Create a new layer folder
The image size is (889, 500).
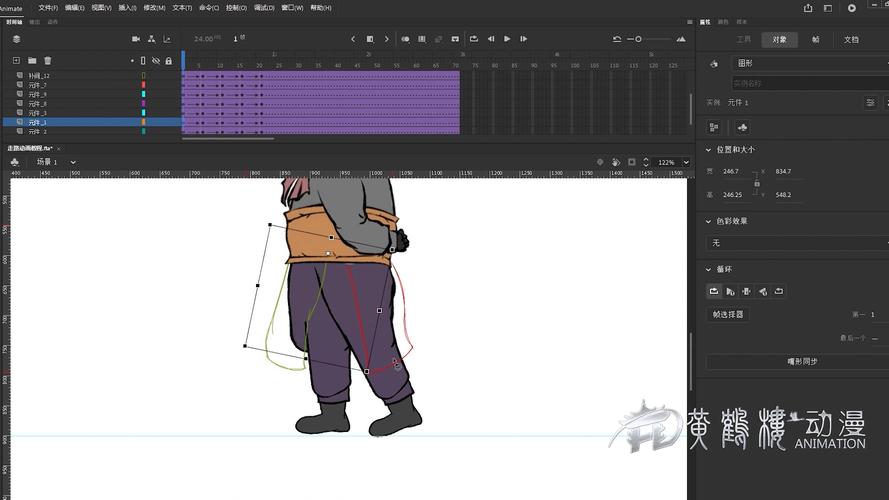(32, 61)
